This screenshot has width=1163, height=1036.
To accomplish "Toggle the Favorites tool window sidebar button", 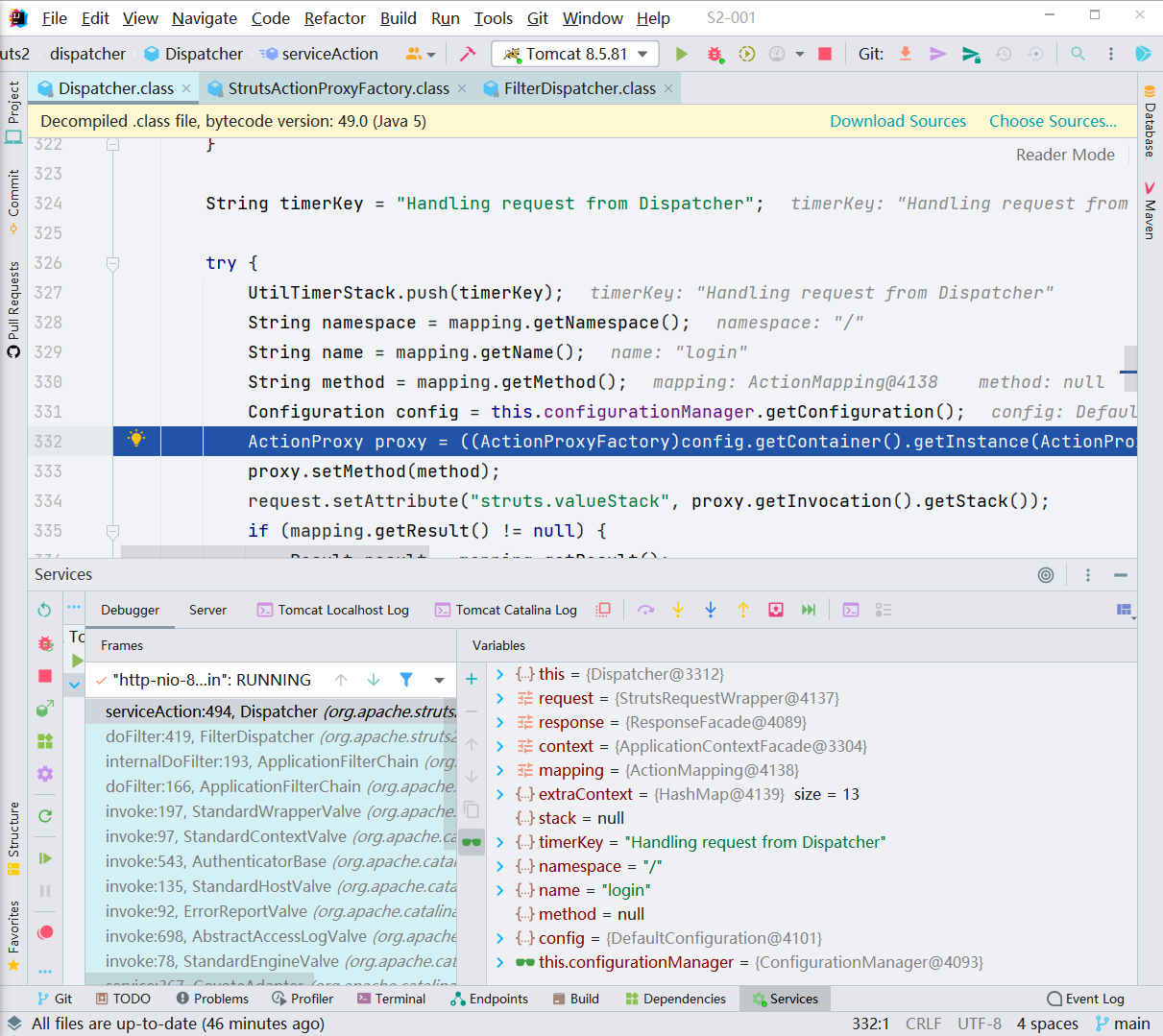I will 13,936.
